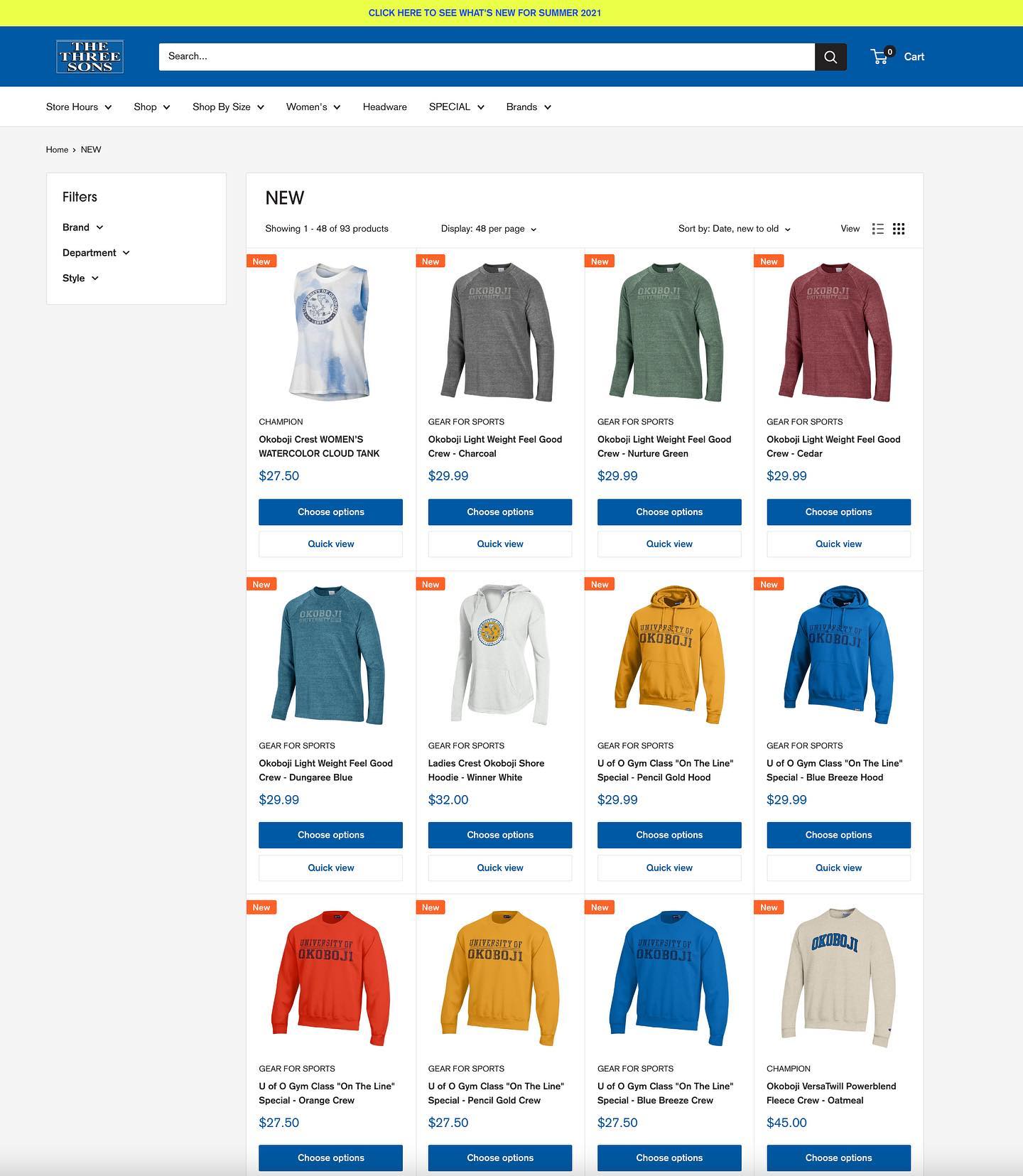Open the shopping cart icon

(x=881, y=57)
